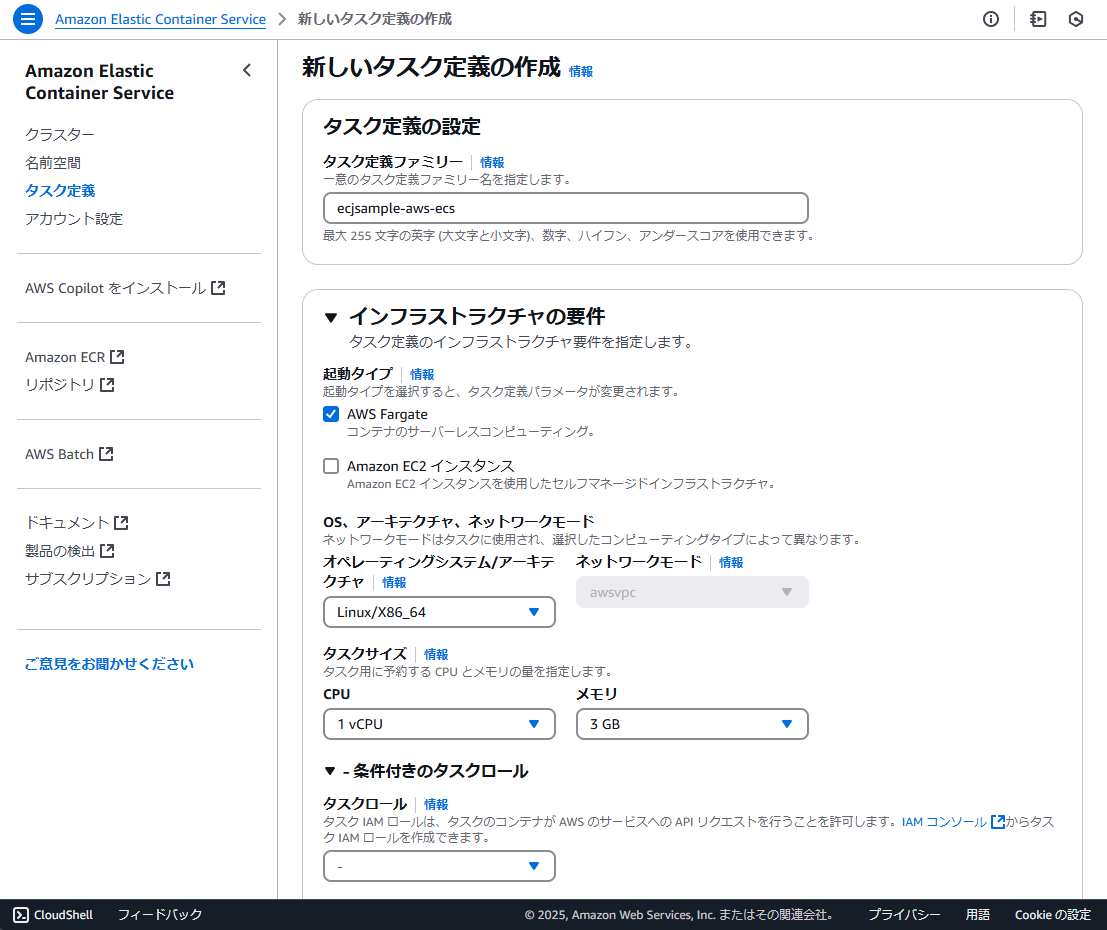The height and width of the screenshot is (930, 1107).
Task: Click ご意見をお聞かせください feedback link
Action: [x=109, y=664]
